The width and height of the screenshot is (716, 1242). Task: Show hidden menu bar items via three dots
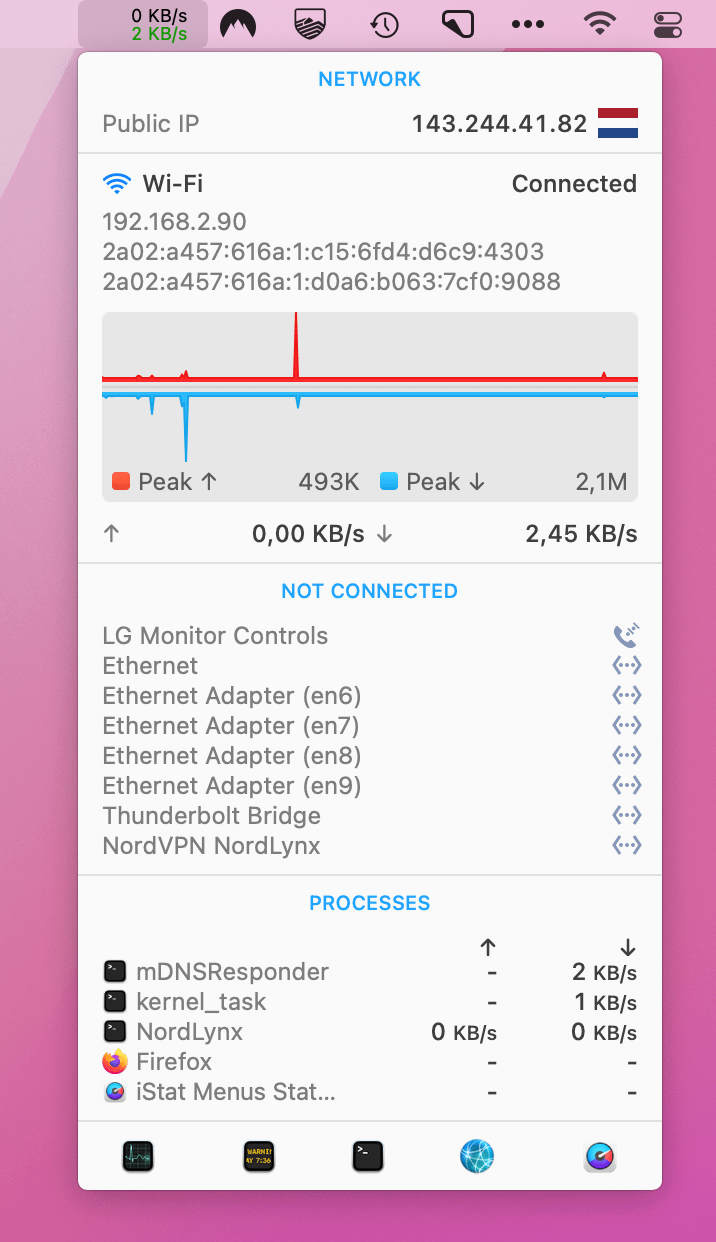pos(528,24)
